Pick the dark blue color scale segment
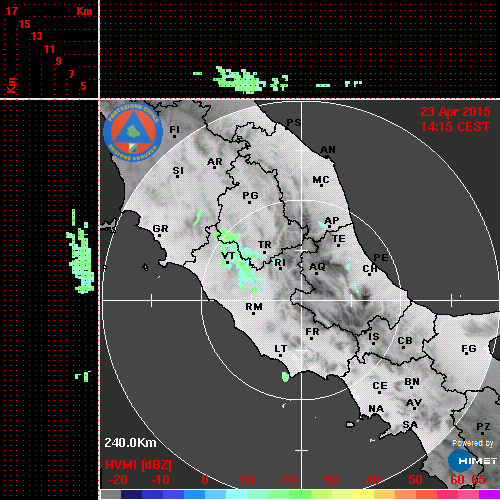 tap(131, 495)
